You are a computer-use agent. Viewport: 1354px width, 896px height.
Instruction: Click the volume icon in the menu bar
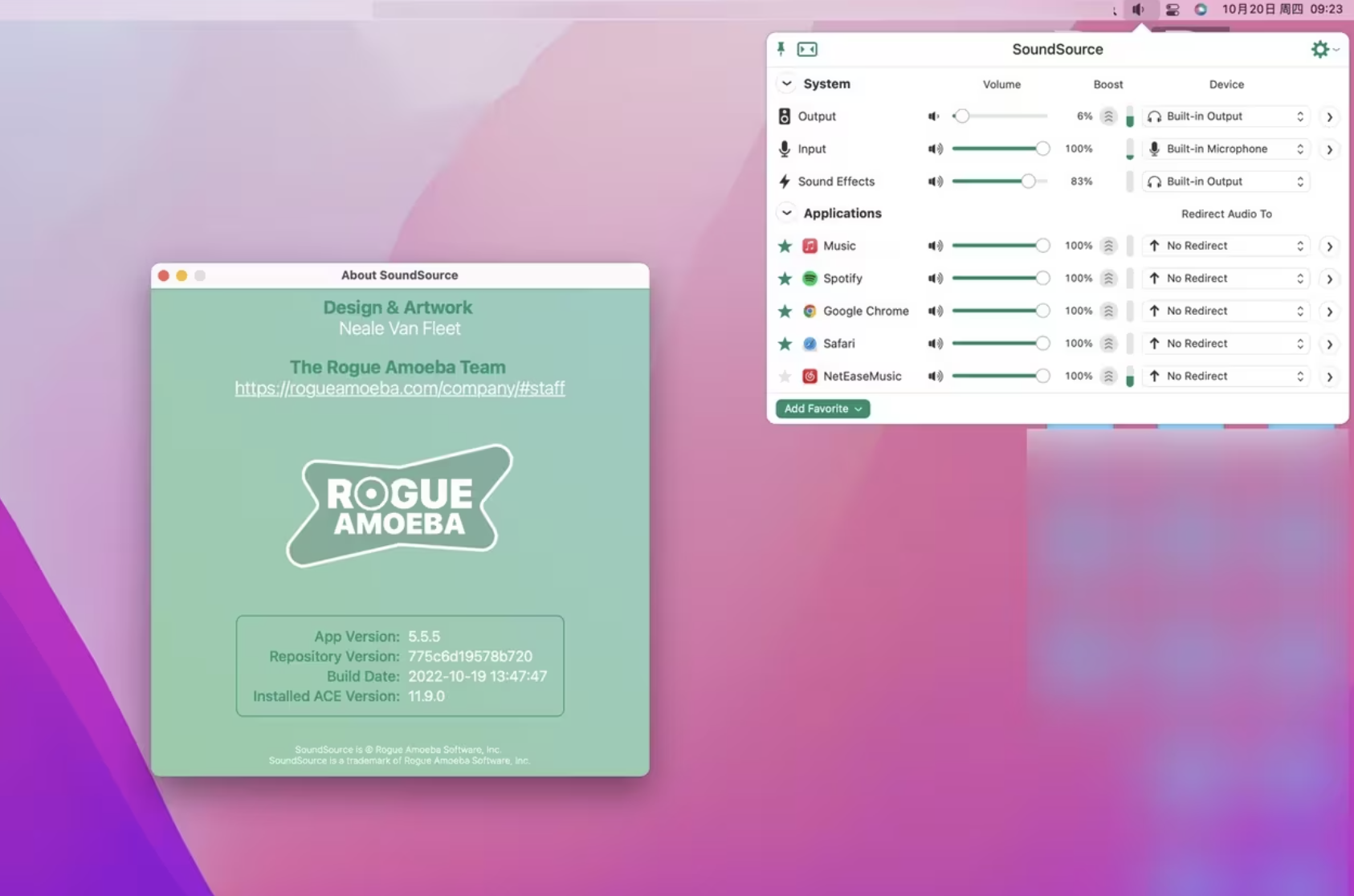coord(1138,10)
